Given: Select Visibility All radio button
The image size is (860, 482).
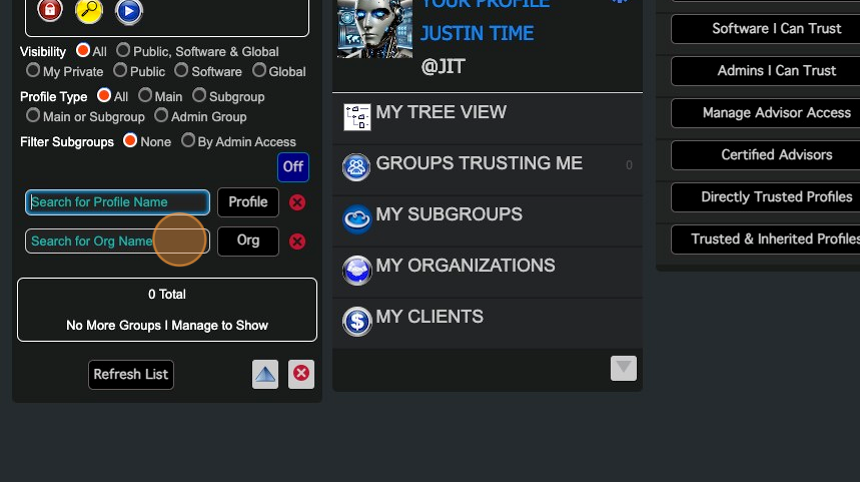Looking at the screenshot, I should click(x=83, y=50).
